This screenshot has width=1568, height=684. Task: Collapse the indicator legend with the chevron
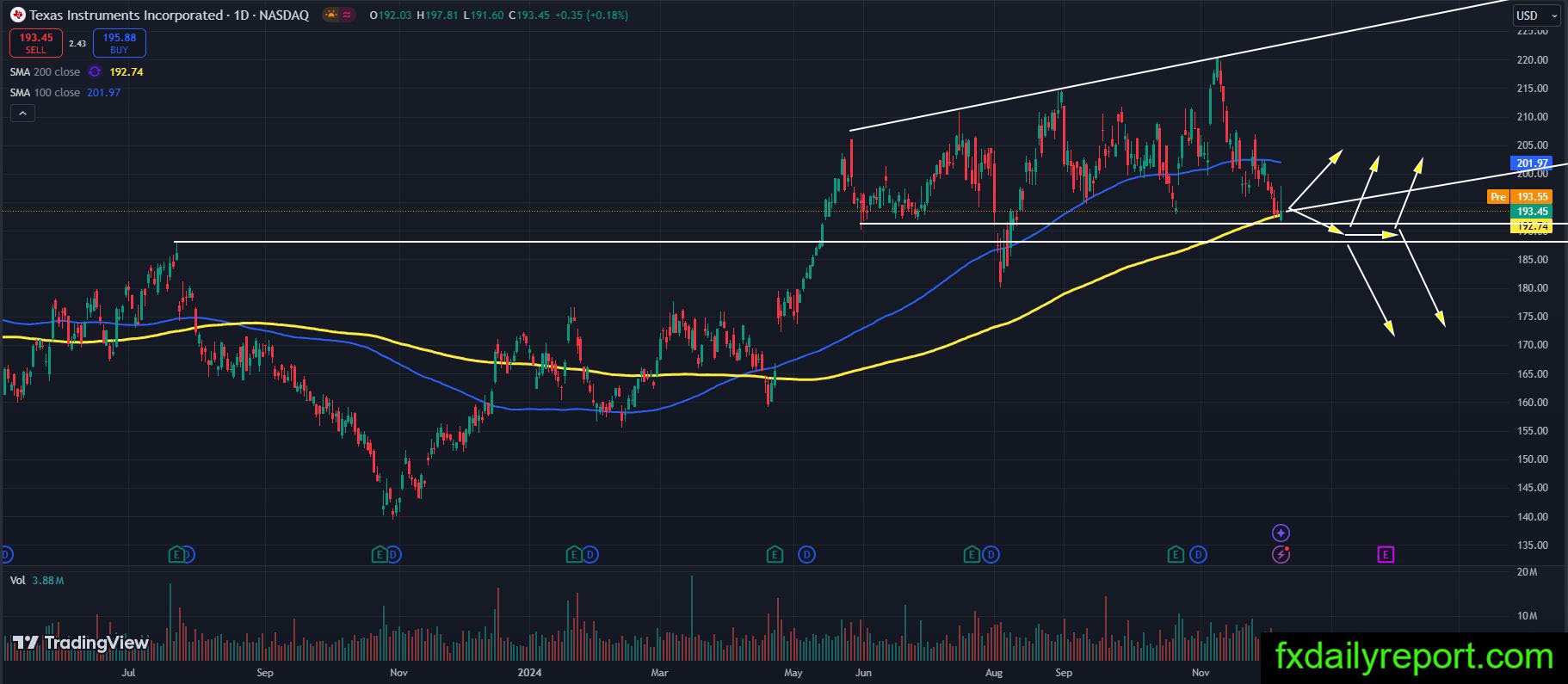click(x=22, y=113)
